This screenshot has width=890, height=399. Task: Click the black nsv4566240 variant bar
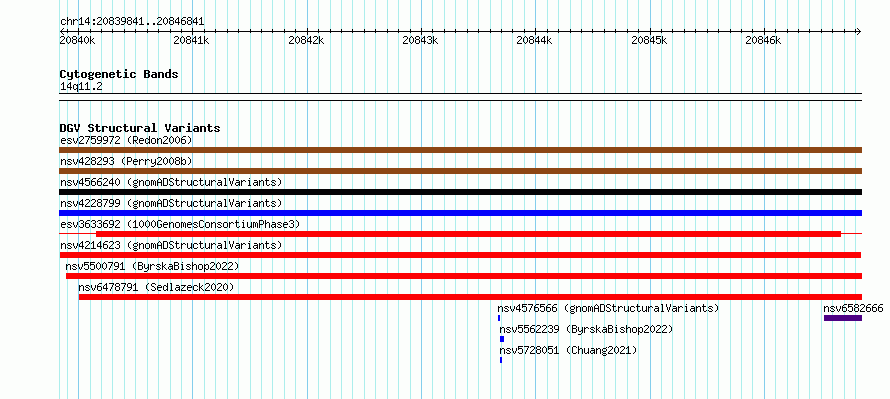460,192
